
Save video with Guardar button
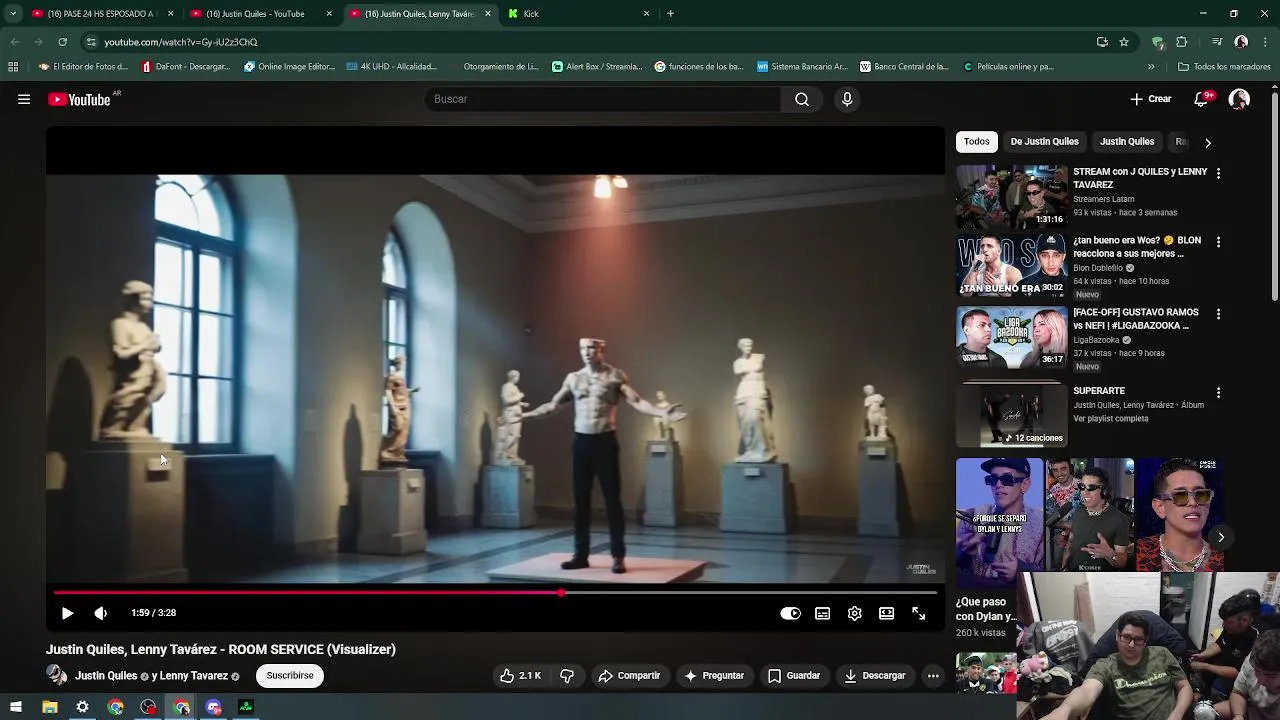click(794, 676)
